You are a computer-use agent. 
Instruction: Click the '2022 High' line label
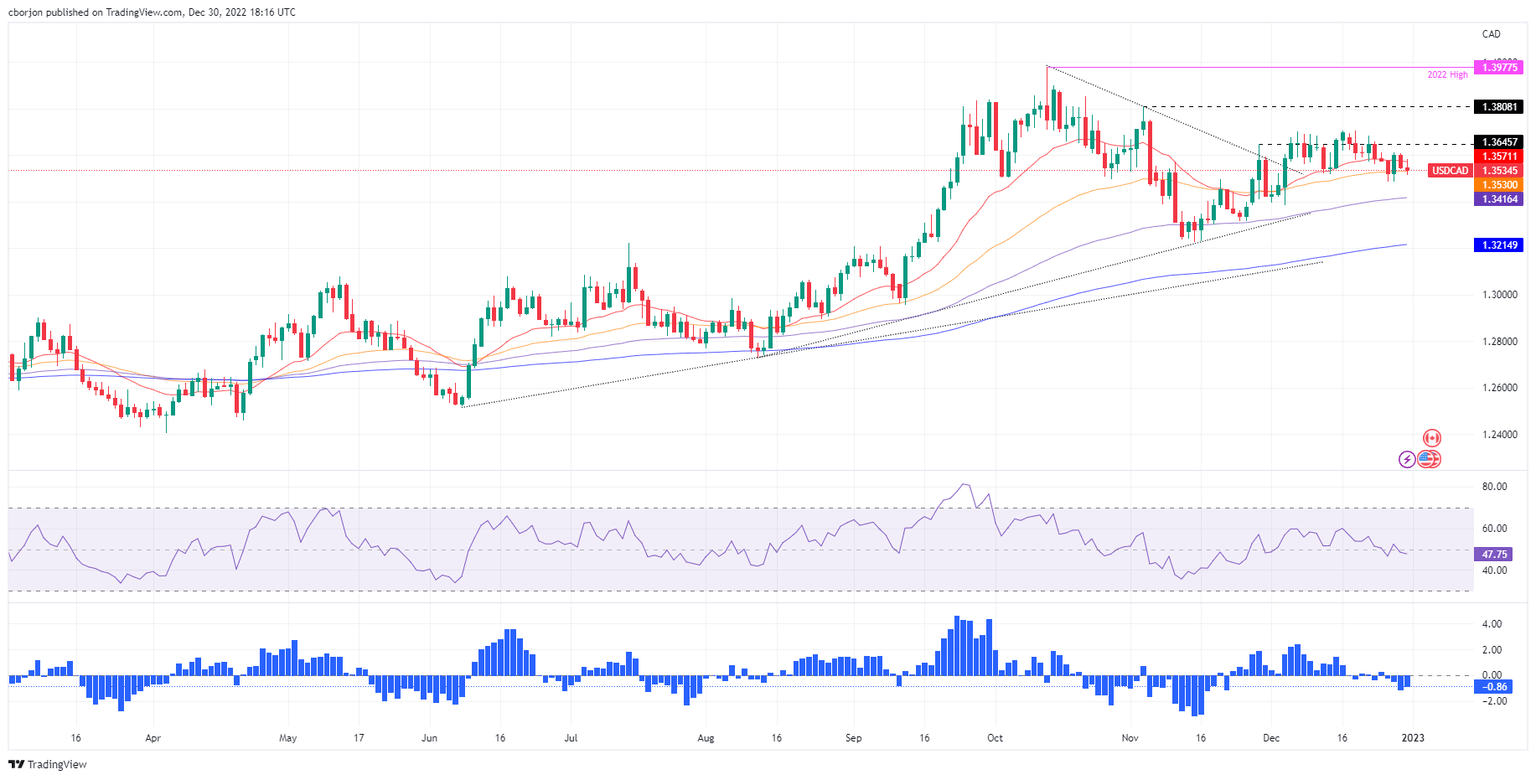(1447, 76)
